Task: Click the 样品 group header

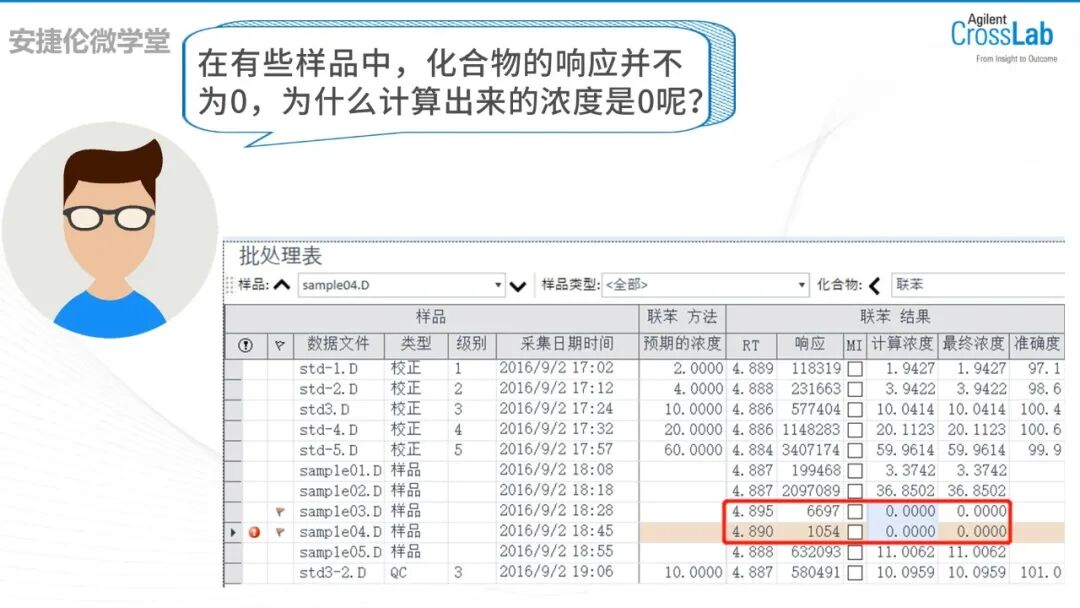Action: 432,317
